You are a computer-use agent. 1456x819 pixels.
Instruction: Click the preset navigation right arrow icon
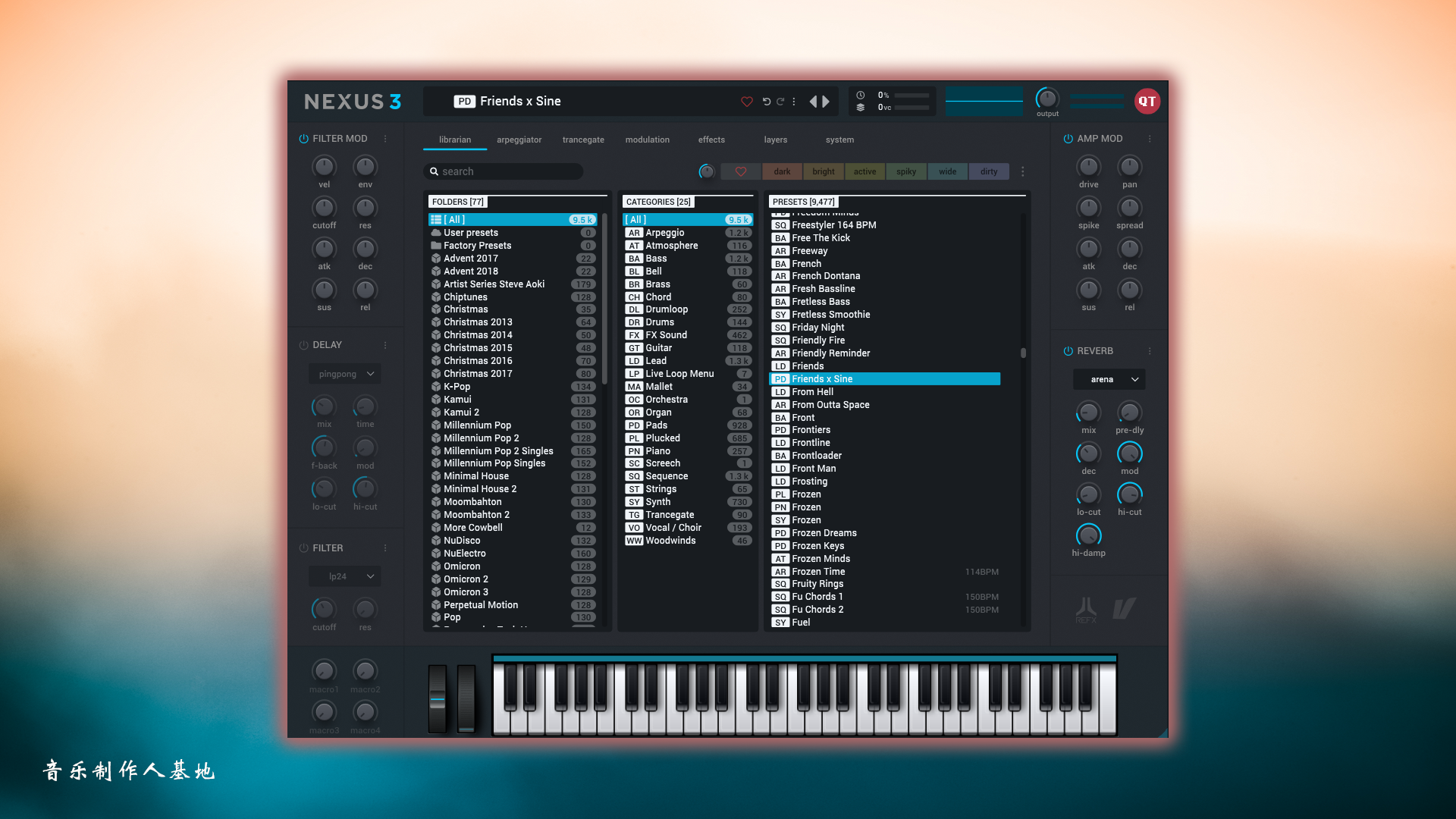tap(826, 101)
